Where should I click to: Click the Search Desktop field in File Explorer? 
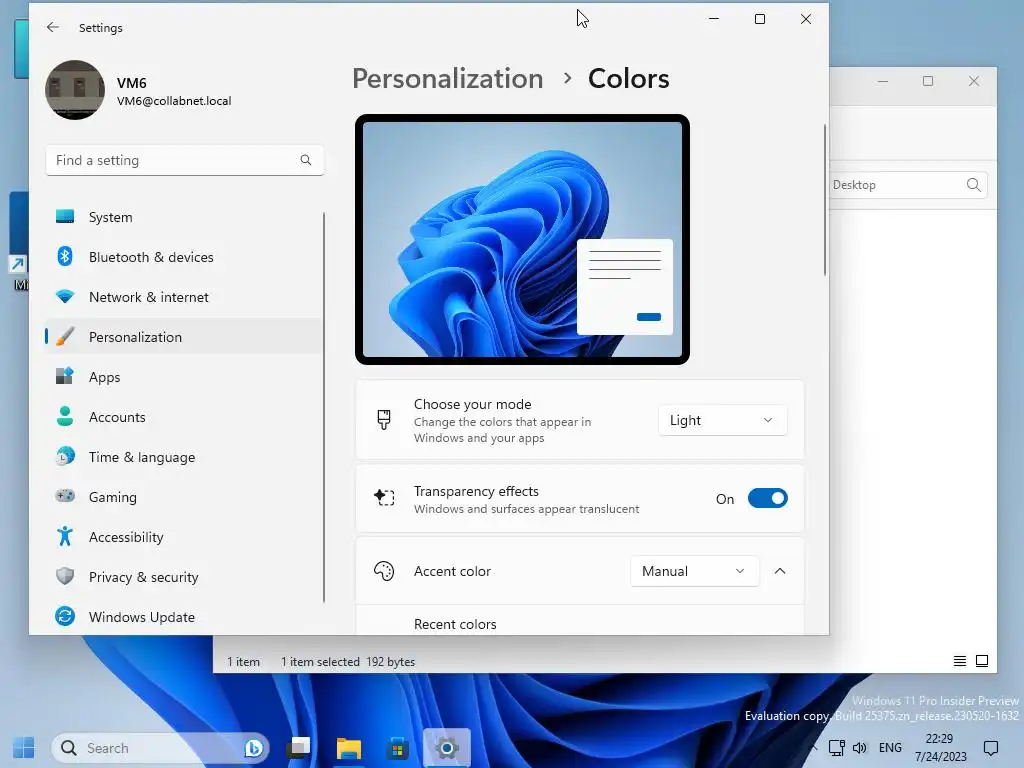(908, 185)
